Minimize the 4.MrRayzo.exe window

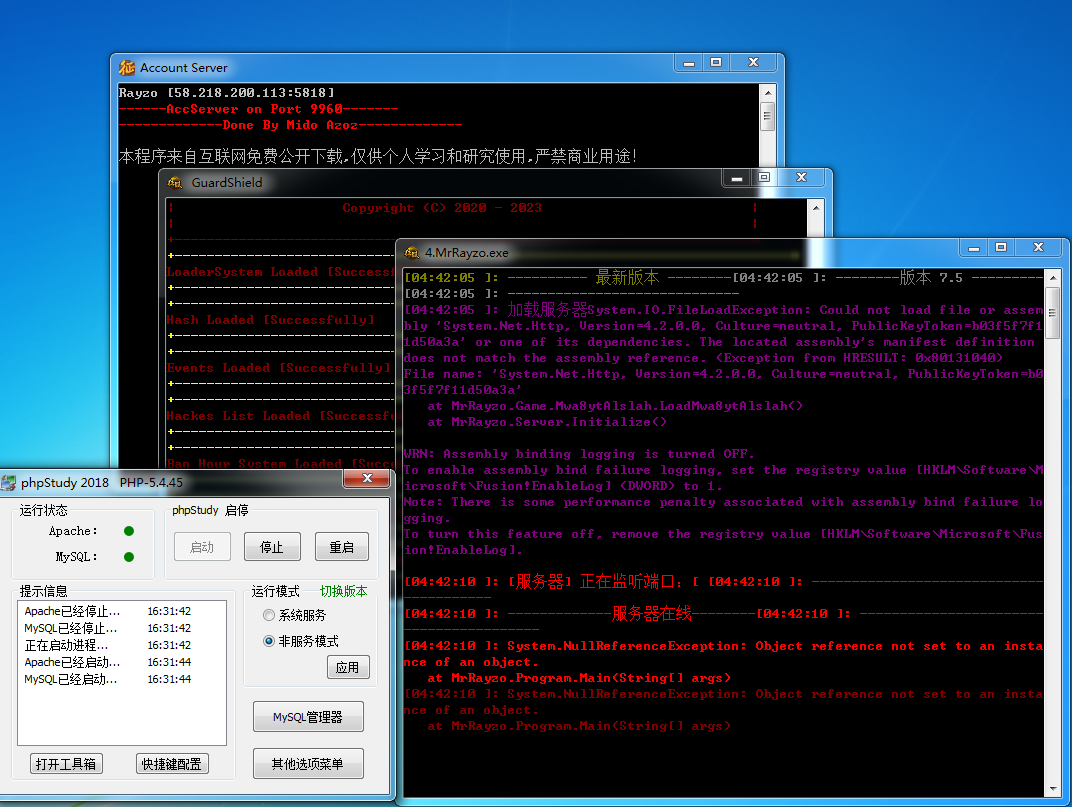(974, 248)
